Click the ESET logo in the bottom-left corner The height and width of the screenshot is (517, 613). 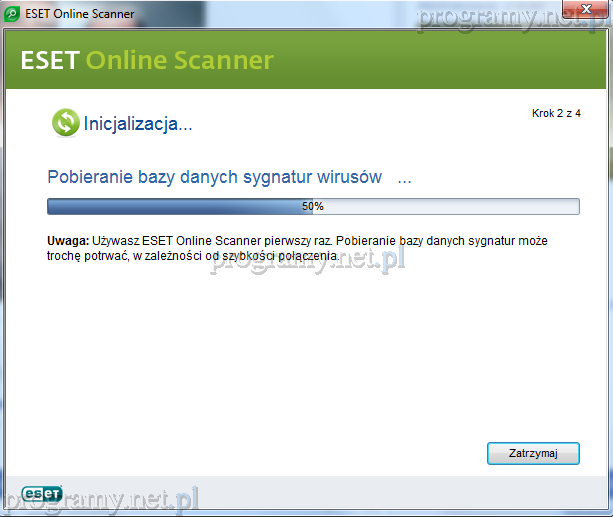pos(43,494)
